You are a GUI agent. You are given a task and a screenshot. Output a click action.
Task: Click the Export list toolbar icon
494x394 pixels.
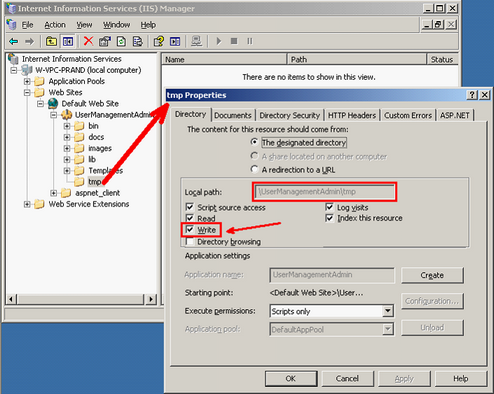[x=138, y=41]
